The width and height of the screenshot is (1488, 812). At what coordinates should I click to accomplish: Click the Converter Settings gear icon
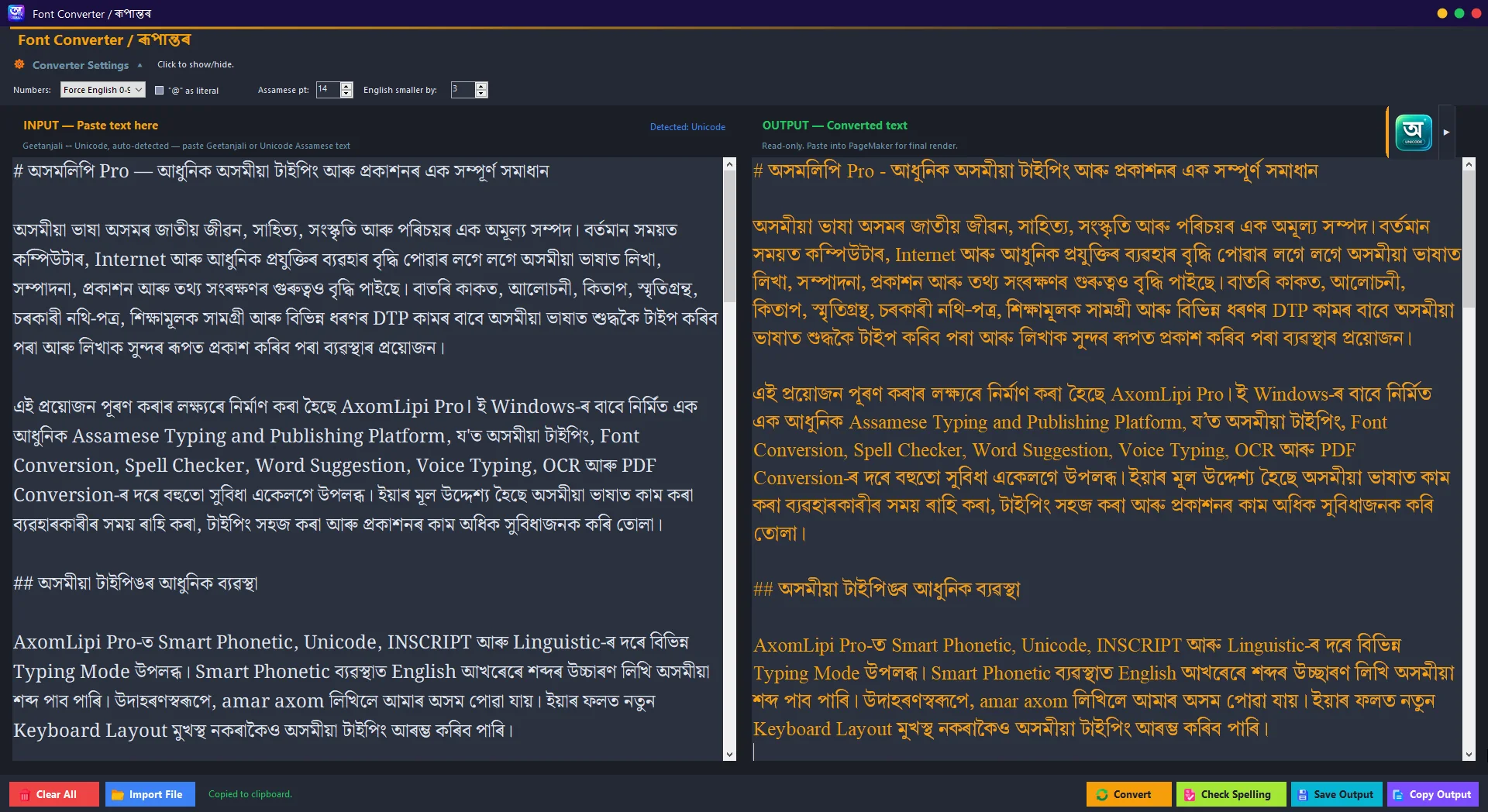click(x=19, y=64)
